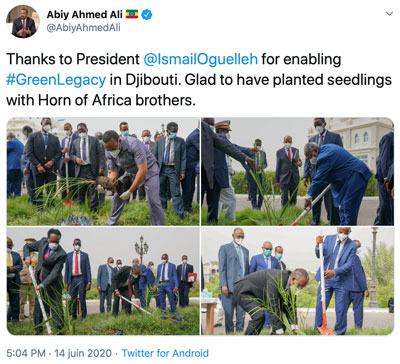Open the @IsmailOguelleh mention
This screenshot has height=364, width=400.
(201, 59)
